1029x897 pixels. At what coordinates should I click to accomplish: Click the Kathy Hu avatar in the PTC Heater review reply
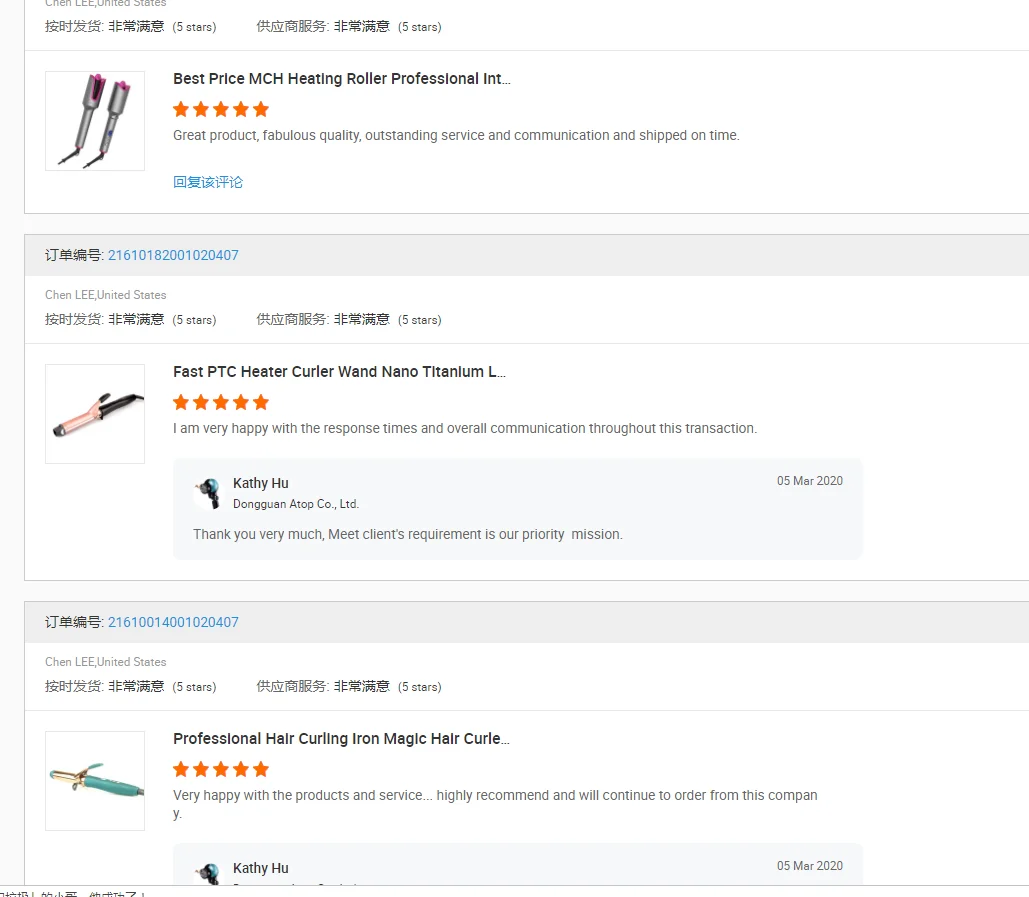(208, 493)
